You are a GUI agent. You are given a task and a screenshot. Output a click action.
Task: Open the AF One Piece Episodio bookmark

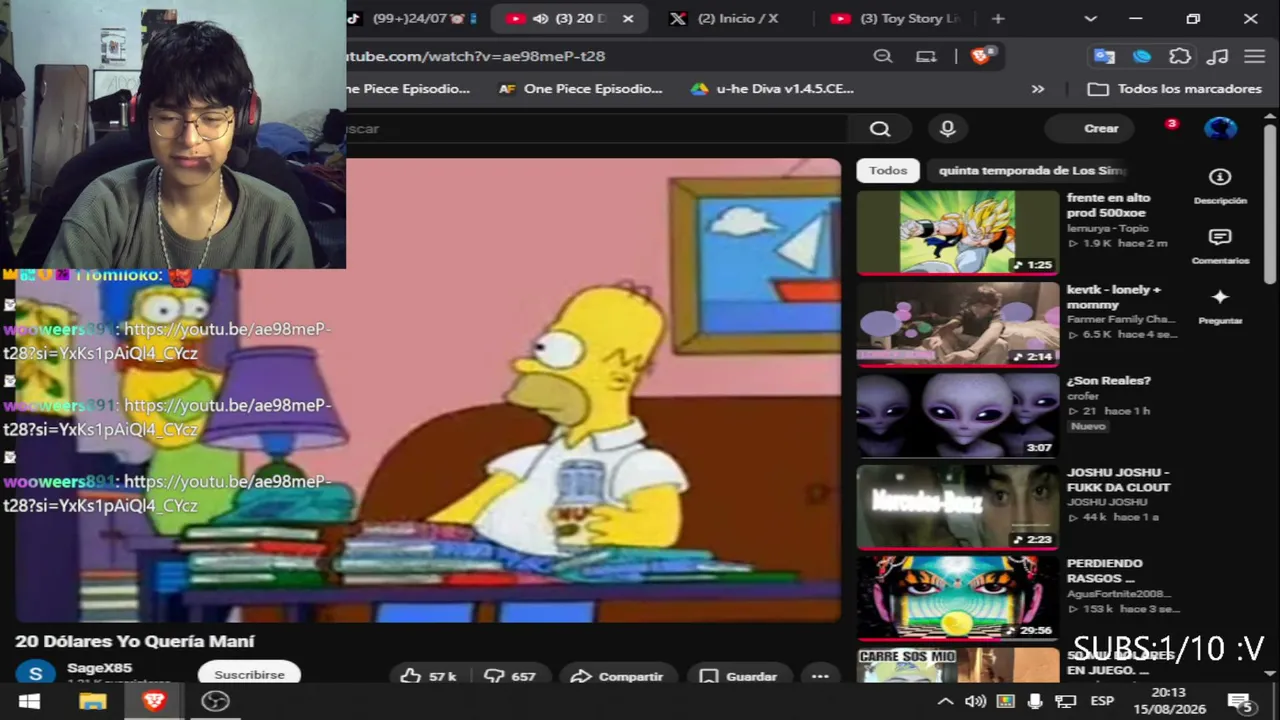[581, 89]
